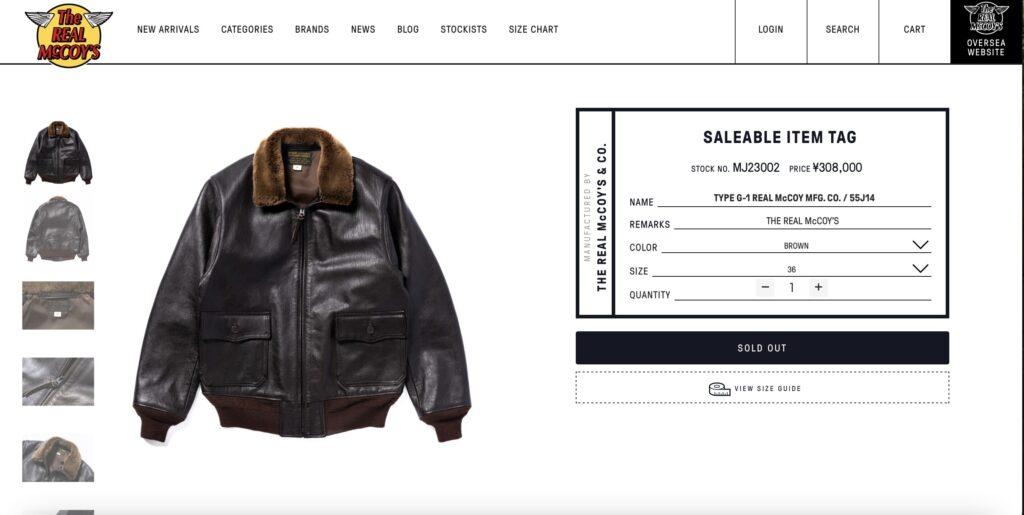Image resolution: width=1024 pixels, height=515 pixels.
Task: Go to the Brands page
Action: 312,29
